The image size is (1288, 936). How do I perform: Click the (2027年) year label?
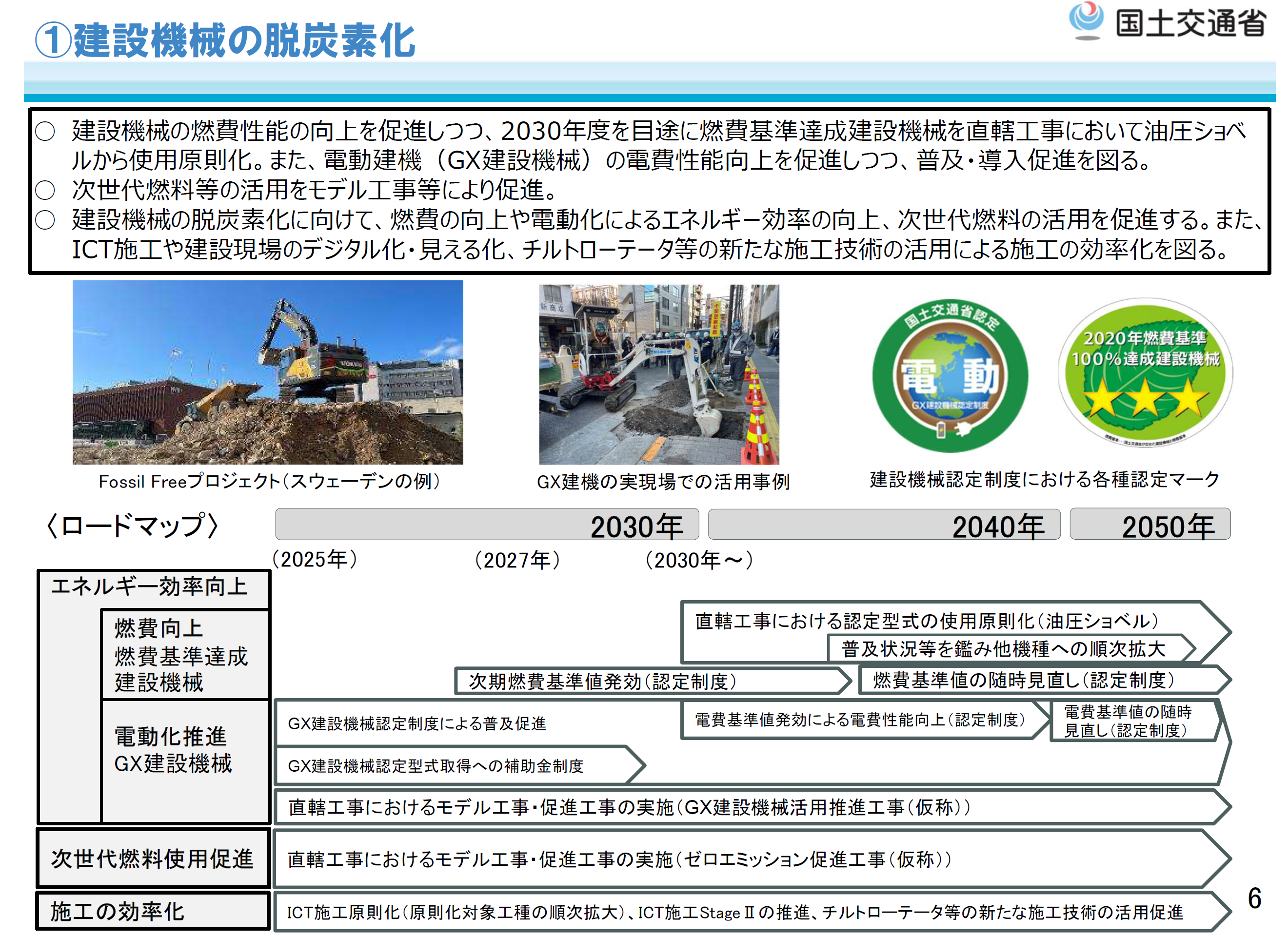click(517, 560)
